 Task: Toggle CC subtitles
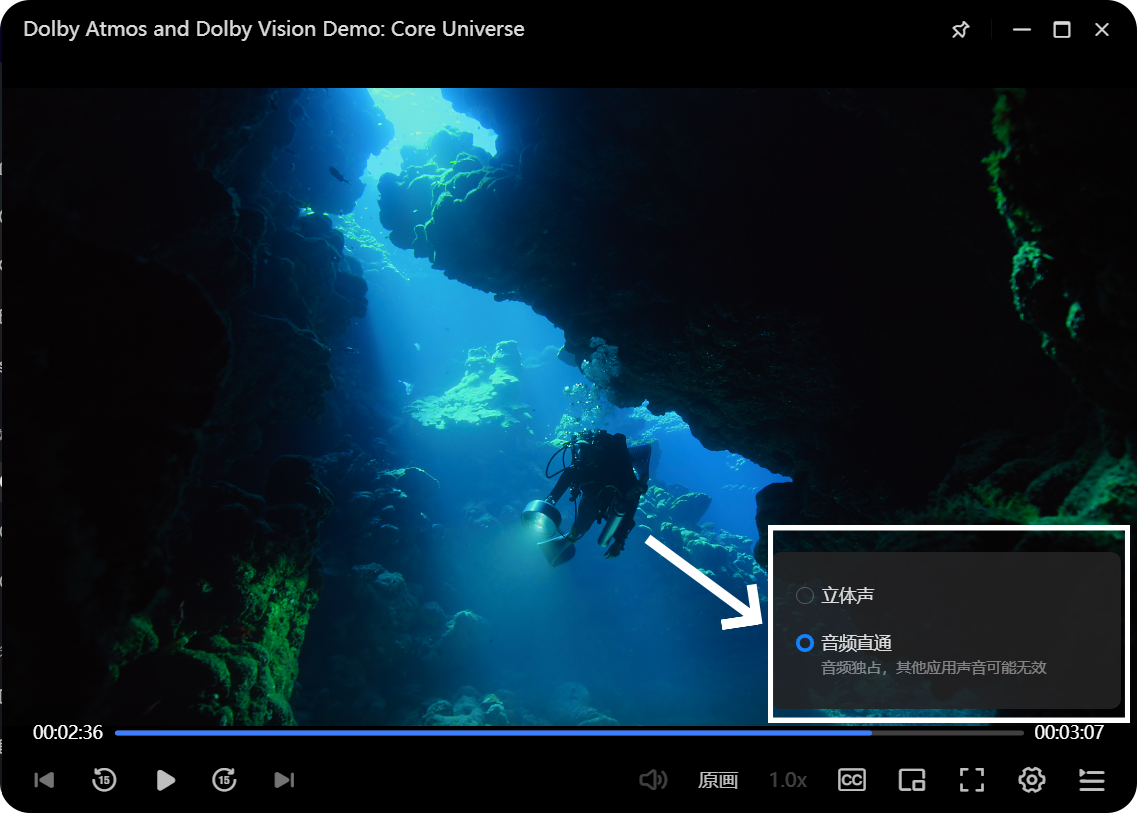tap(851, 780)
